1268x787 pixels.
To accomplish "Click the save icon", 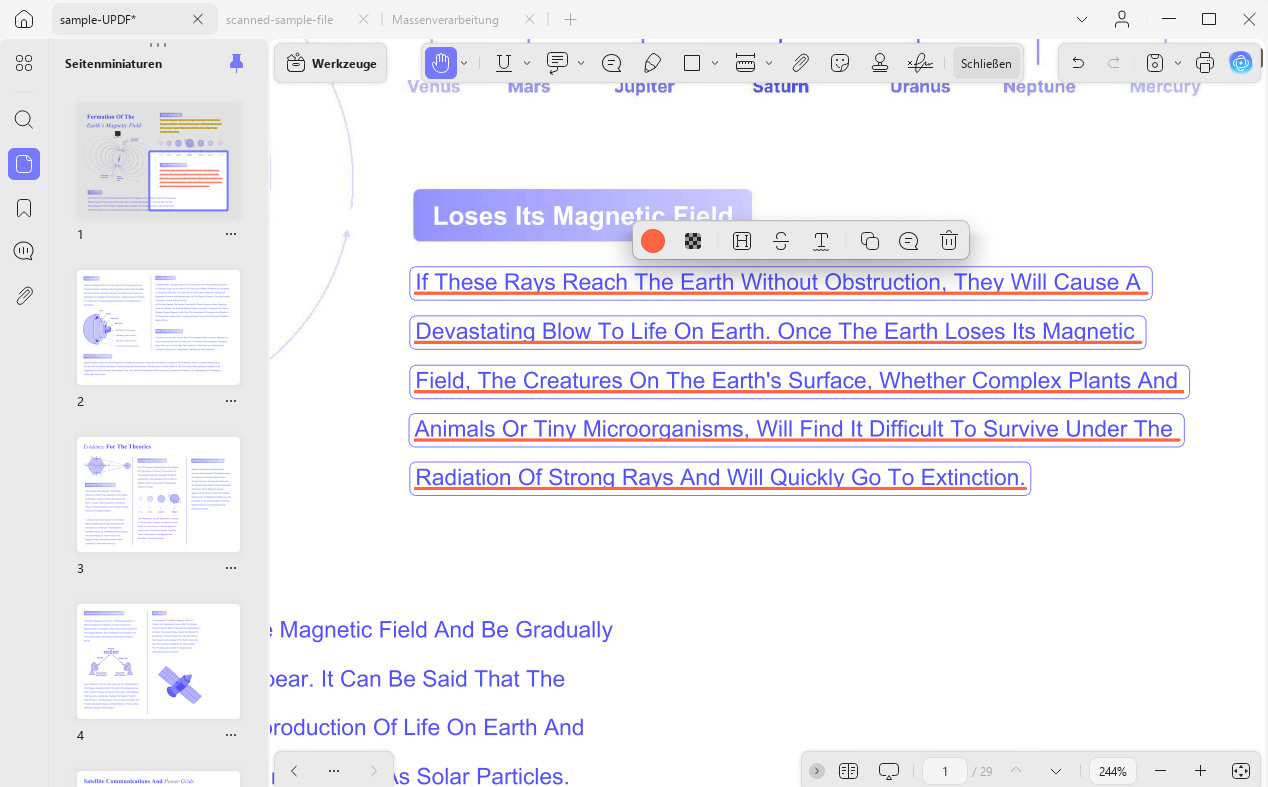I will (x=1155, y=63).
